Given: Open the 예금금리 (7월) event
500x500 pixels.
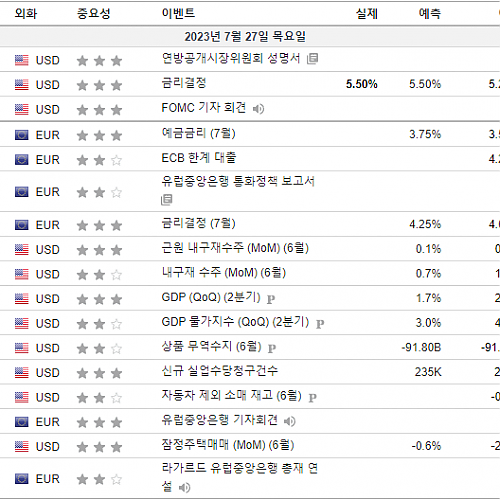Looking at the screenshot, I should click(198, 133).
